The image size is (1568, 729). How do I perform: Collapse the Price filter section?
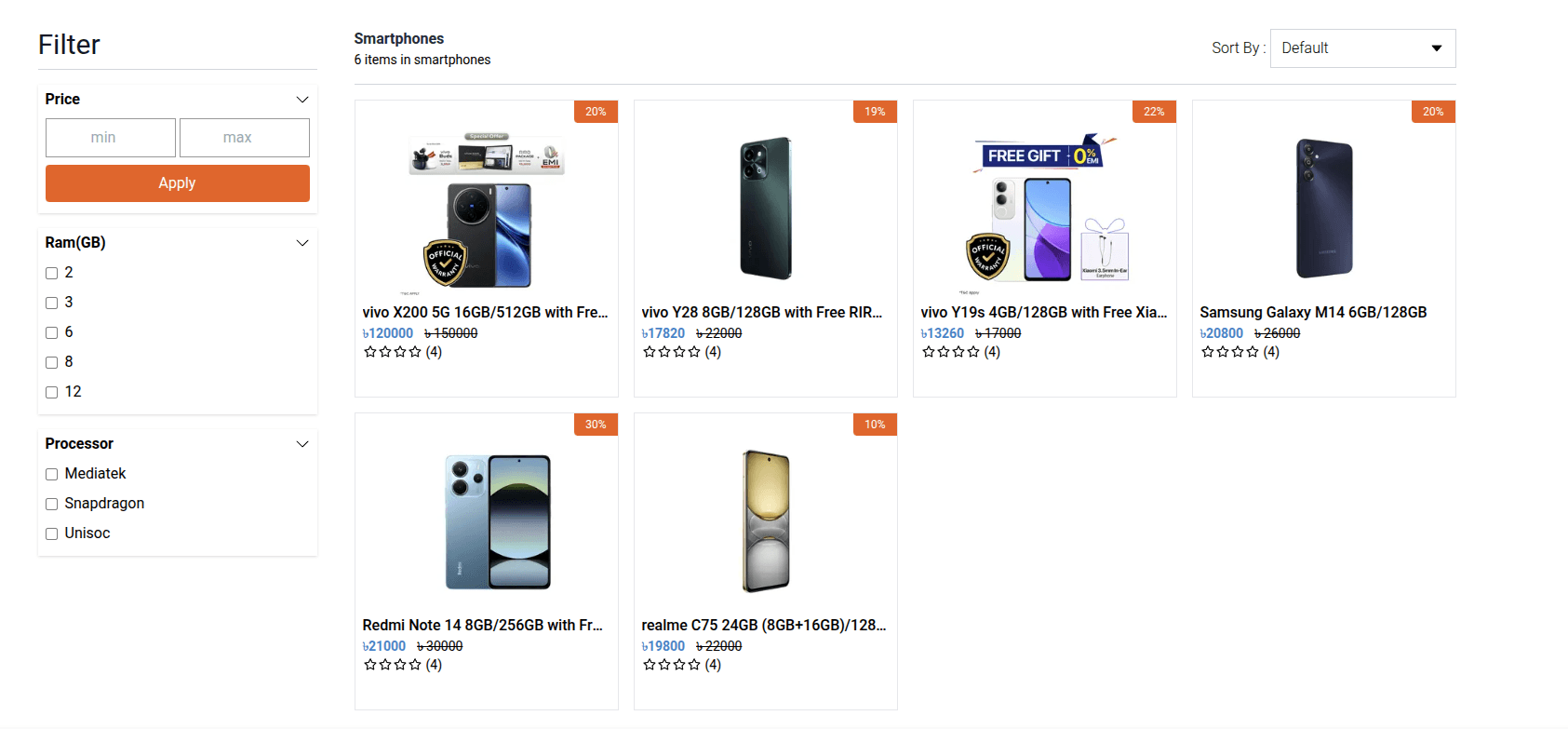pyautogui.click(x=302, y=99)
